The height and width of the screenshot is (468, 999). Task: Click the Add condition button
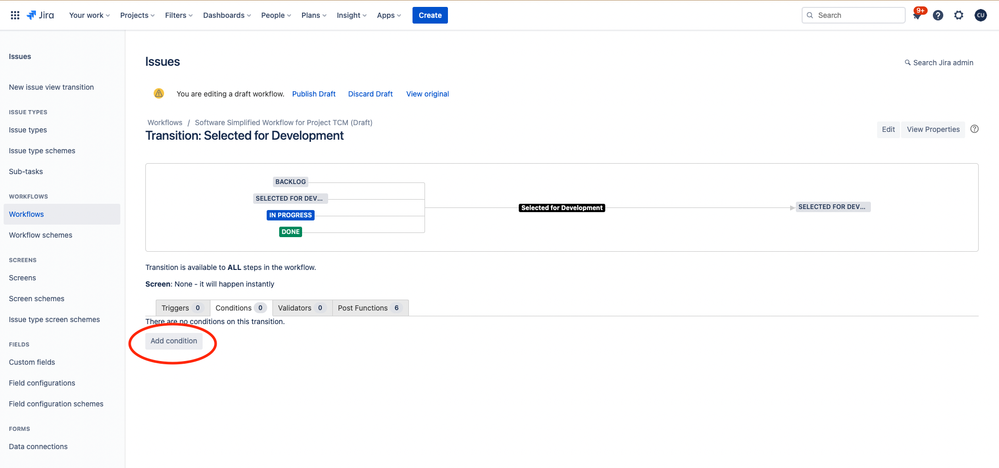[174, 341]
